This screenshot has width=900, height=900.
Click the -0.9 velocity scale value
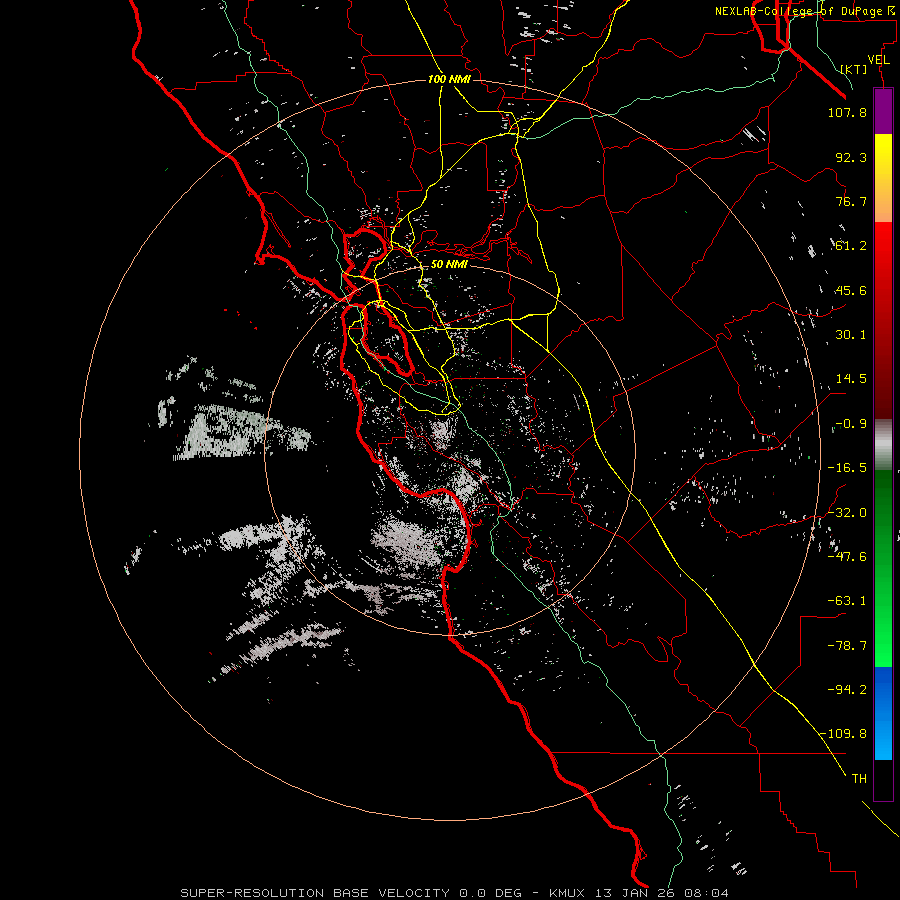click(851, 424)
